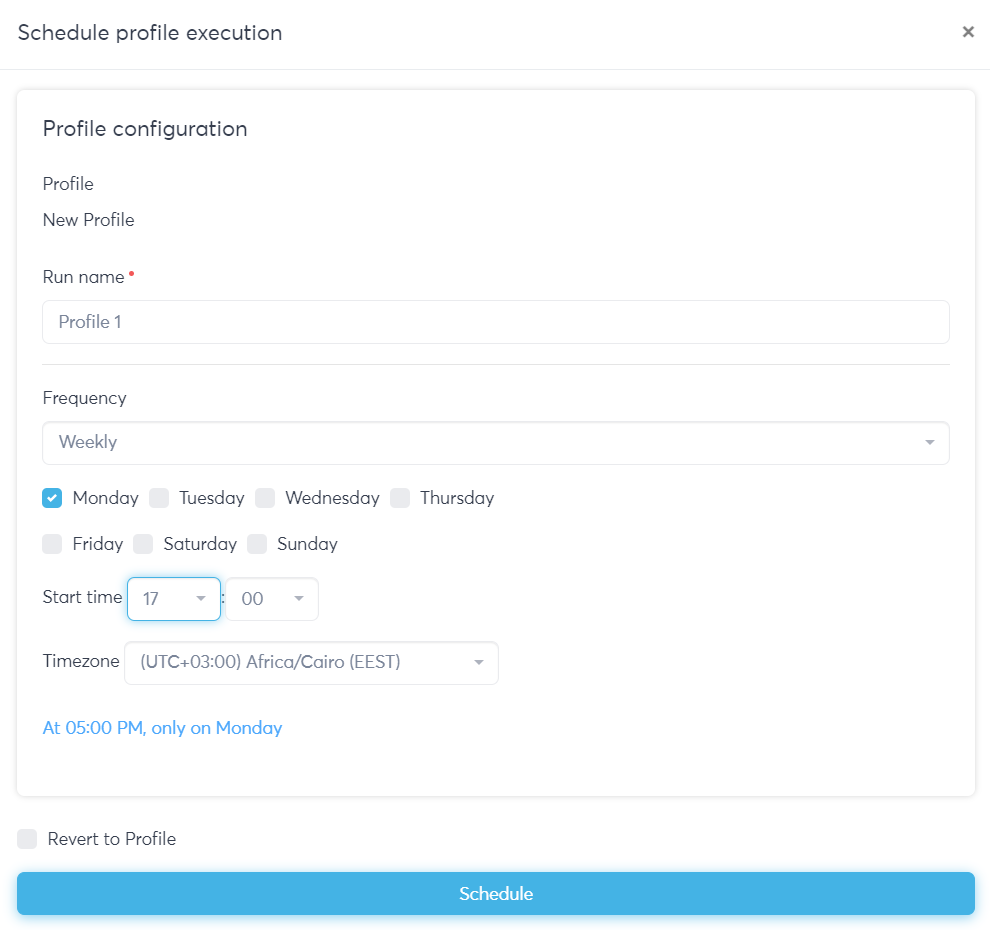Close the Schedule profile execution dialog
This screenshot has height=930, width=990.
[x=967, y=32]
